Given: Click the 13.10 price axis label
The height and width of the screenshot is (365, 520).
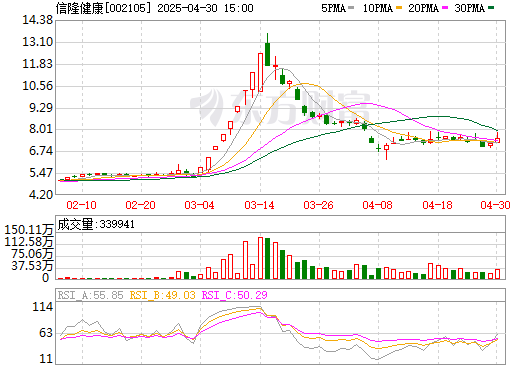Looking at the screenshot, I should coord(37,42).
